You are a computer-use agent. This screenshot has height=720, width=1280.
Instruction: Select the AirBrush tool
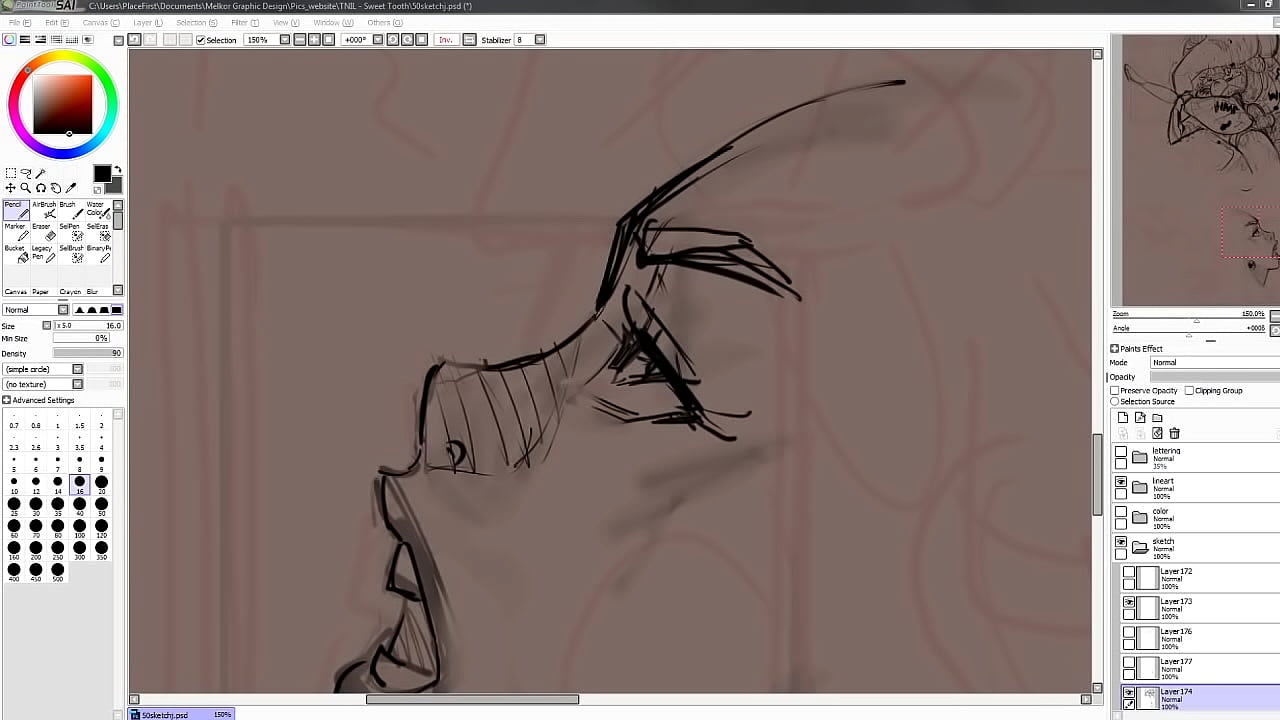(x=44, y=210)
